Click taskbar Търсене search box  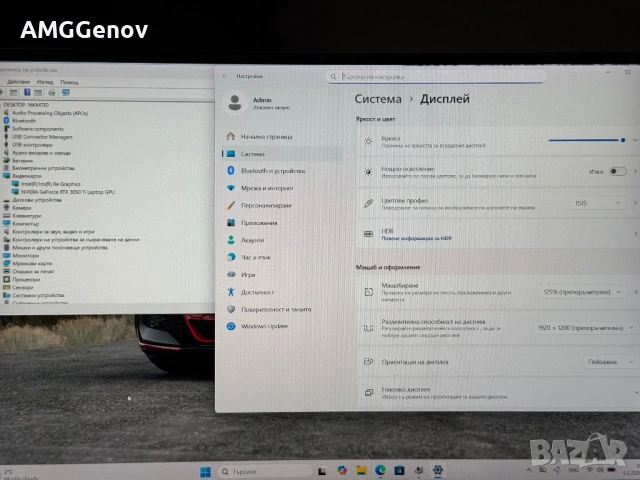tap(265, 471)
